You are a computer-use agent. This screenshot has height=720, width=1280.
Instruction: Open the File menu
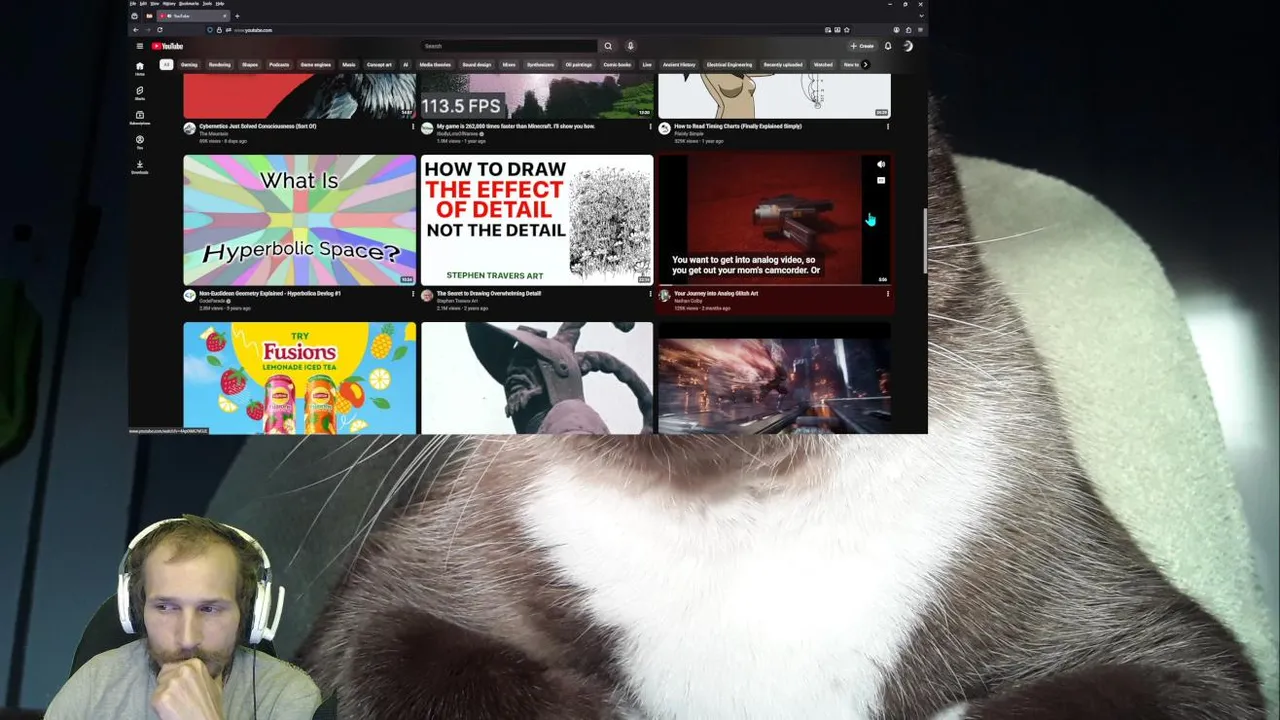133,4
